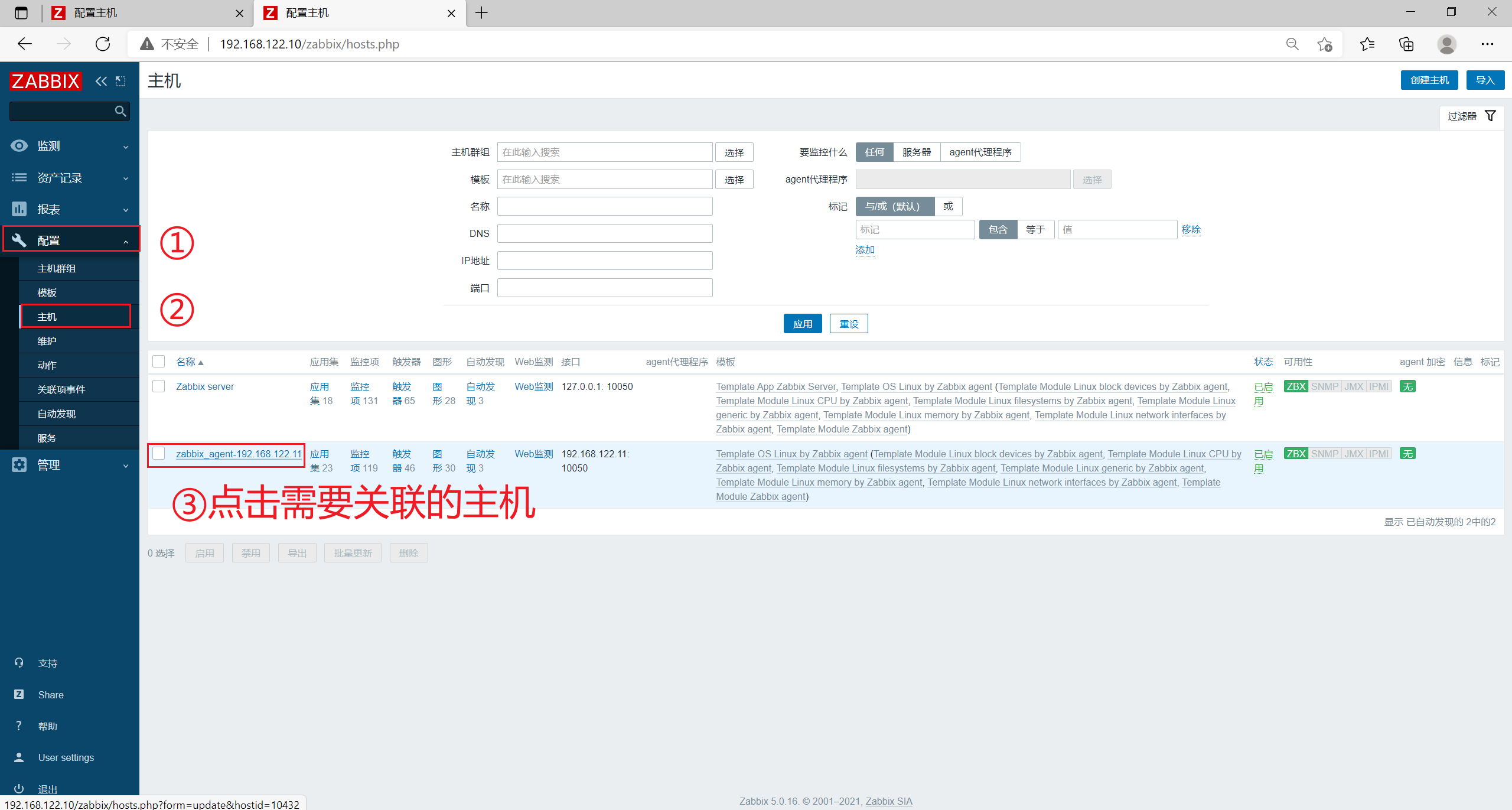This screenshot has height=810, width=1512.
Task: Click the 移除 tag link
Action: [1191, 229]
